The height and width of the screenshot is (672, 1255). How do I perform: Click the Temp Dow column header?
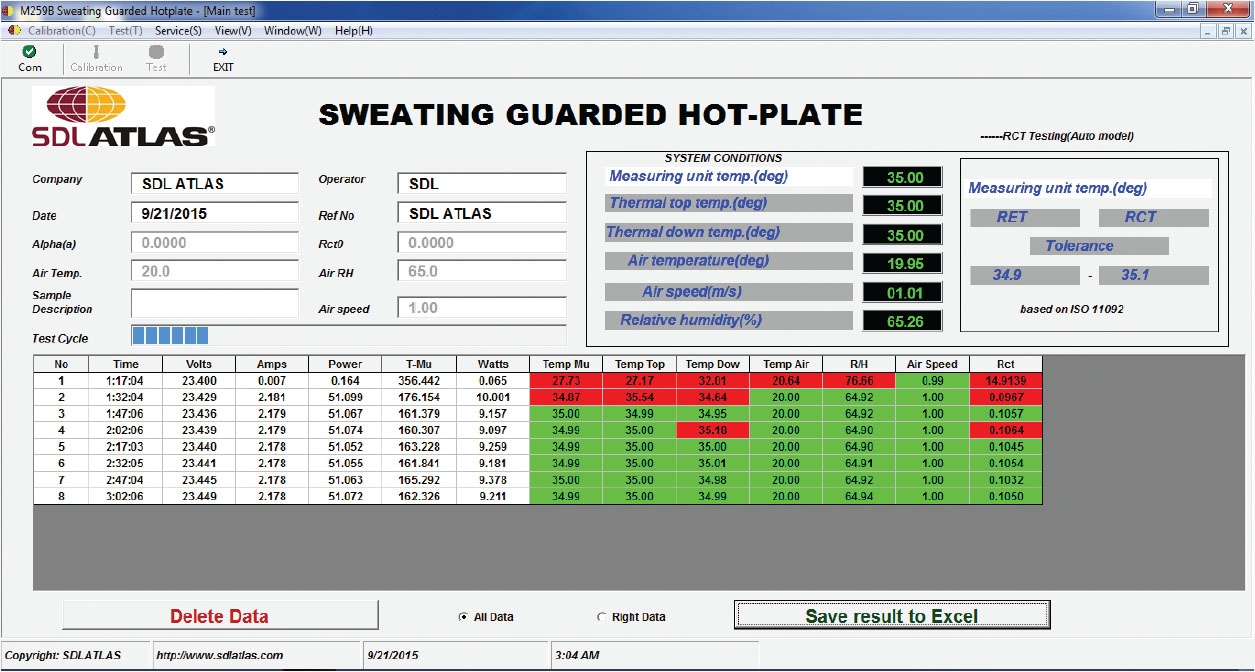point(713,364)
